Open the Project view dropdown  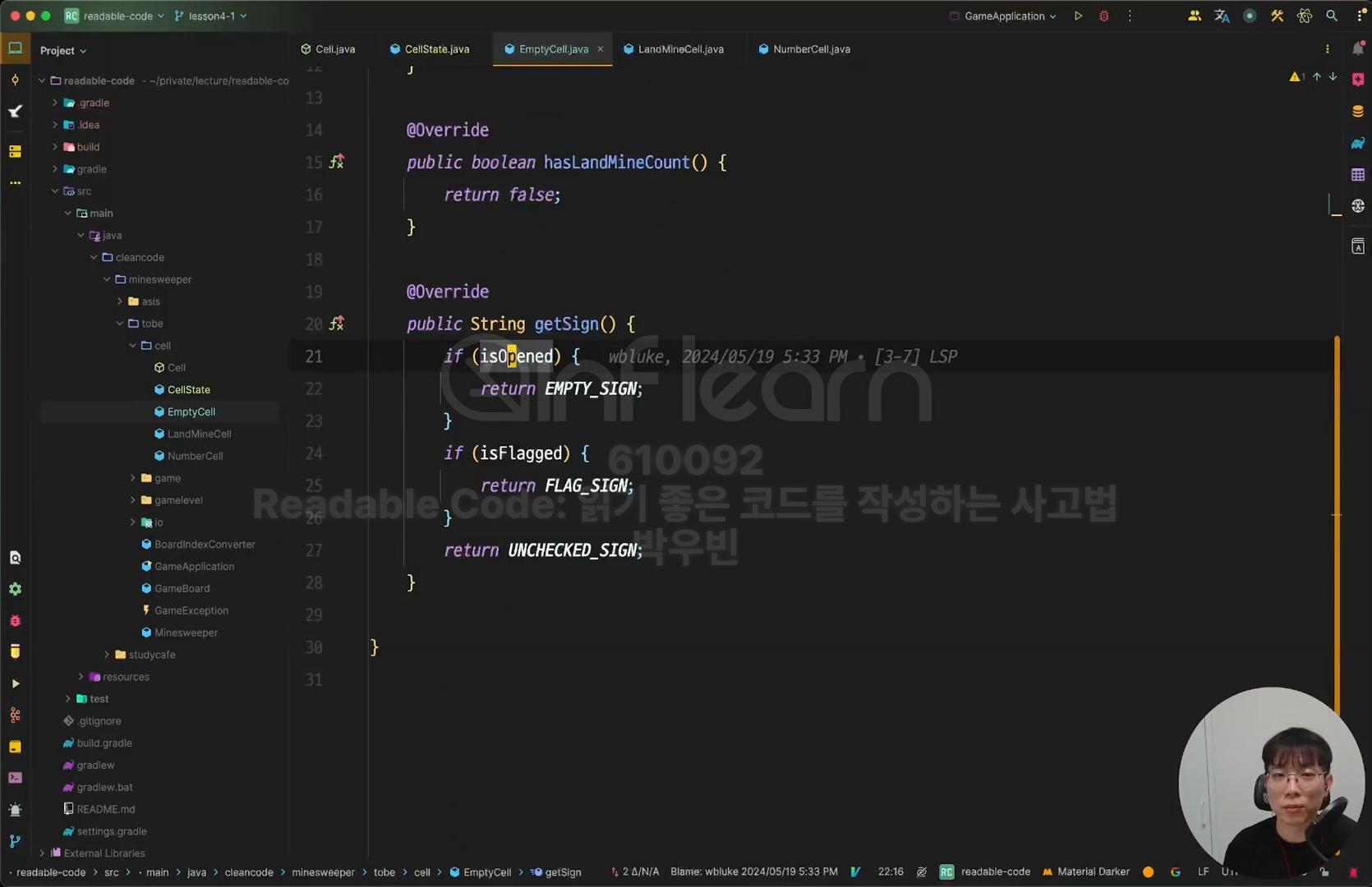63,51
